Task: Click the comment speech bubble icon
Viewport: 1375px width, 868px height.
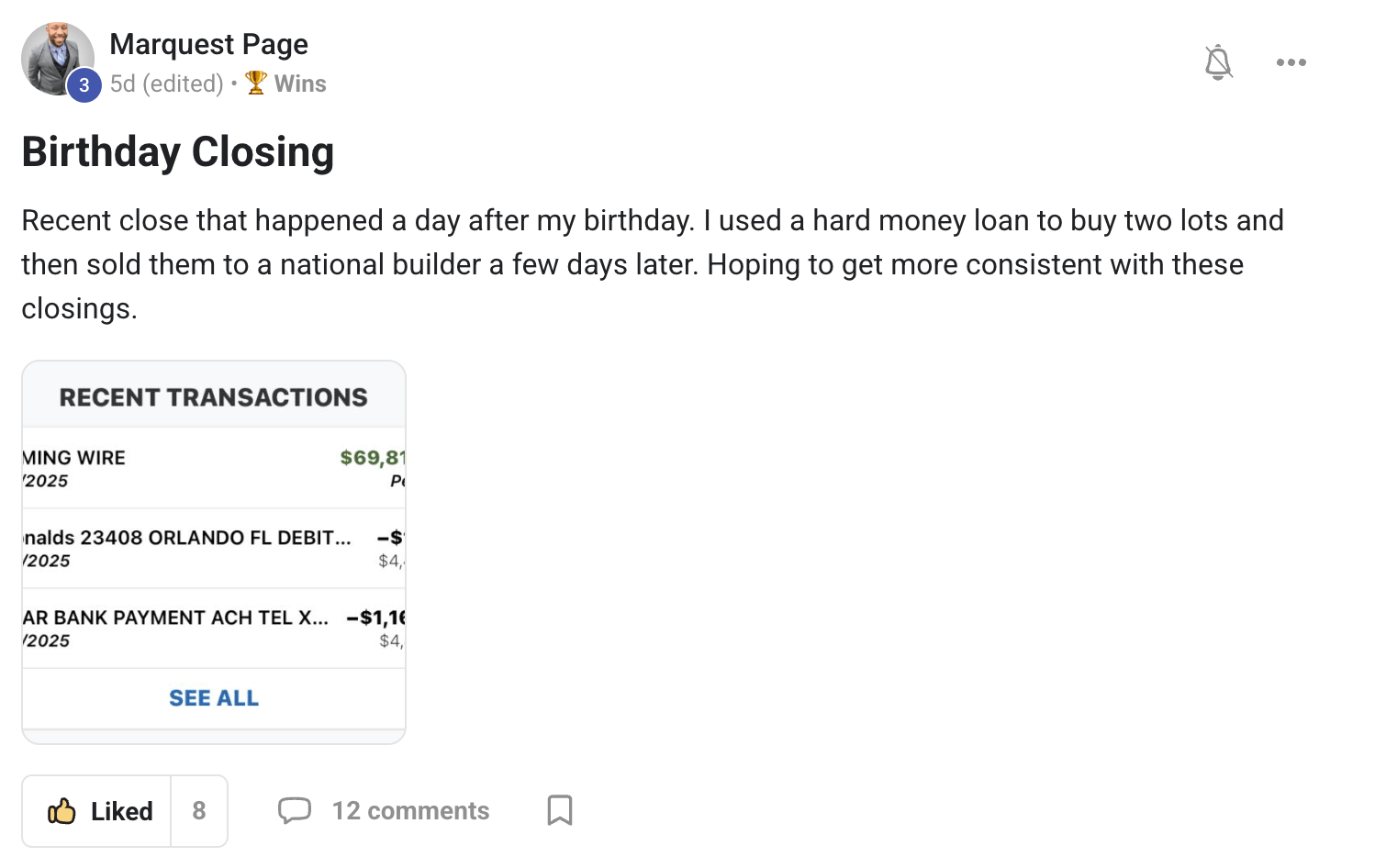Action: coord(295,811)
